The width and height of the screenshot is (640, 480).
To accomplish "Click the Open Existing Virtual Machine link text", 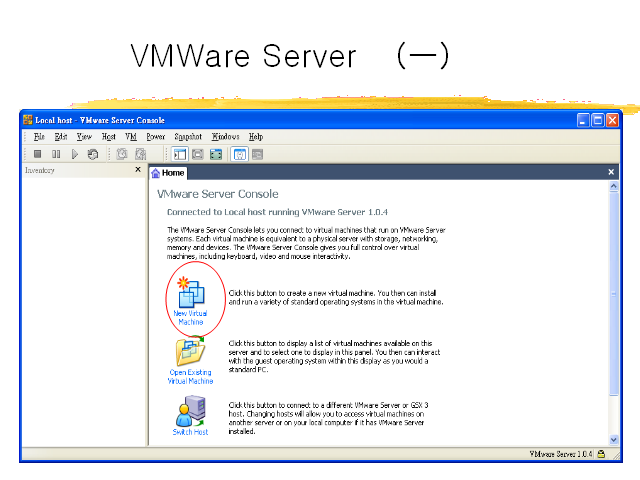I will point(191,377).
